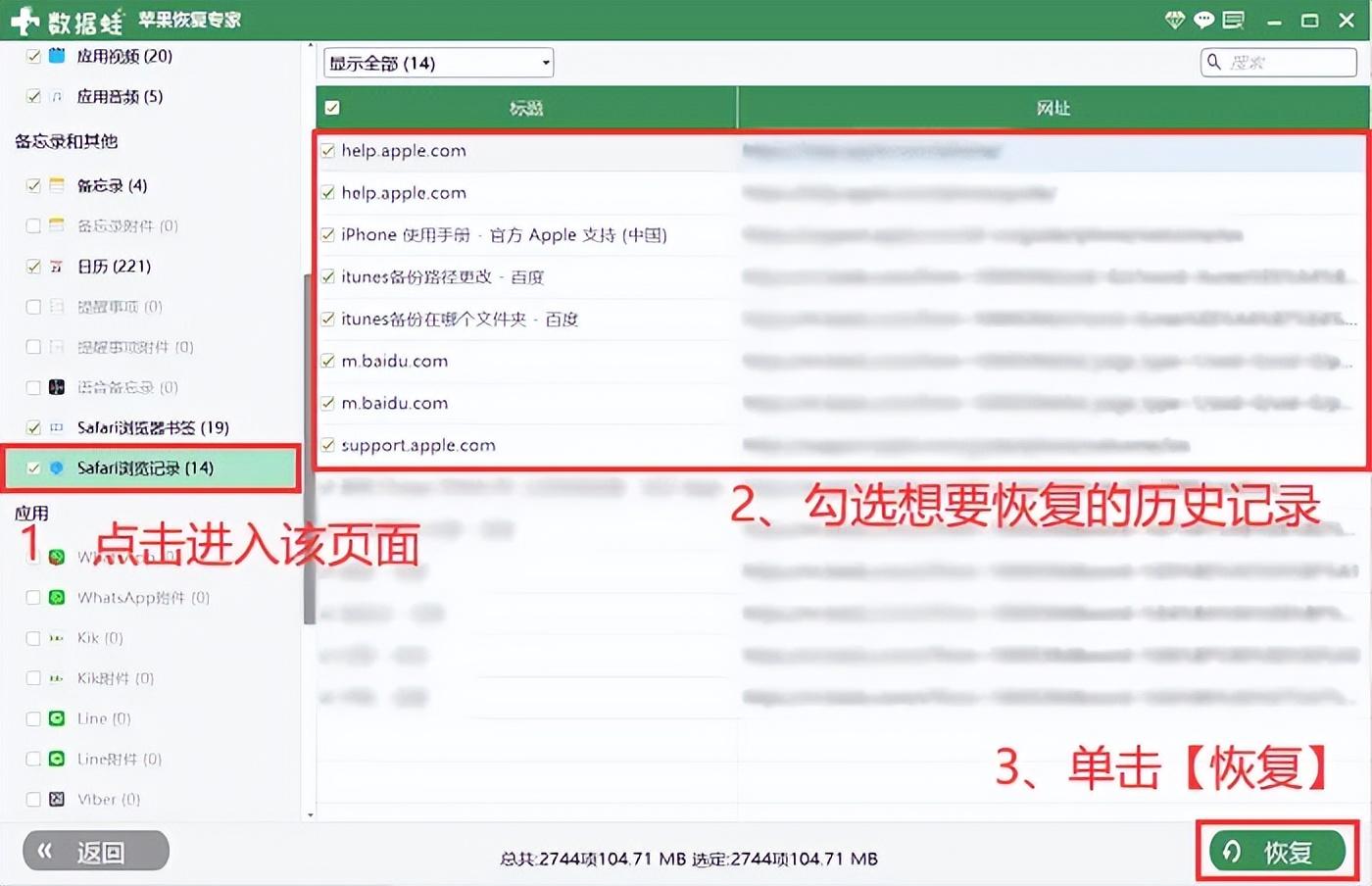Click the Safari浏览器书签 book icon

coord(57,427)
